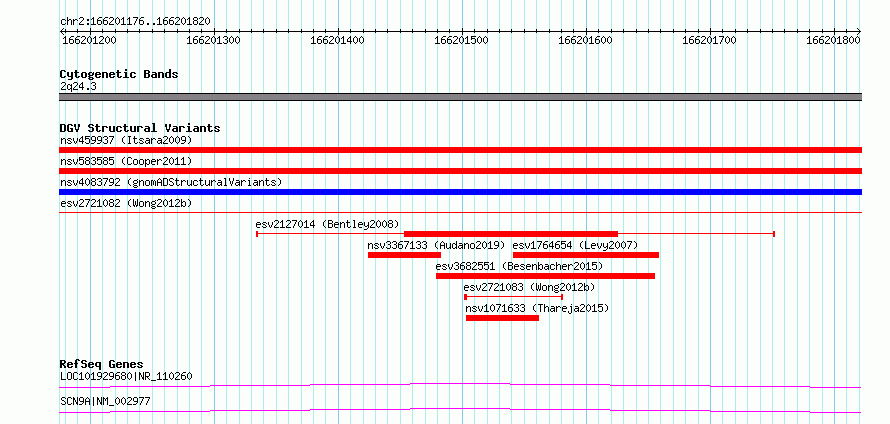
Task: Select the red nsv459937 variant bar
Action: [x=460, y=150]
